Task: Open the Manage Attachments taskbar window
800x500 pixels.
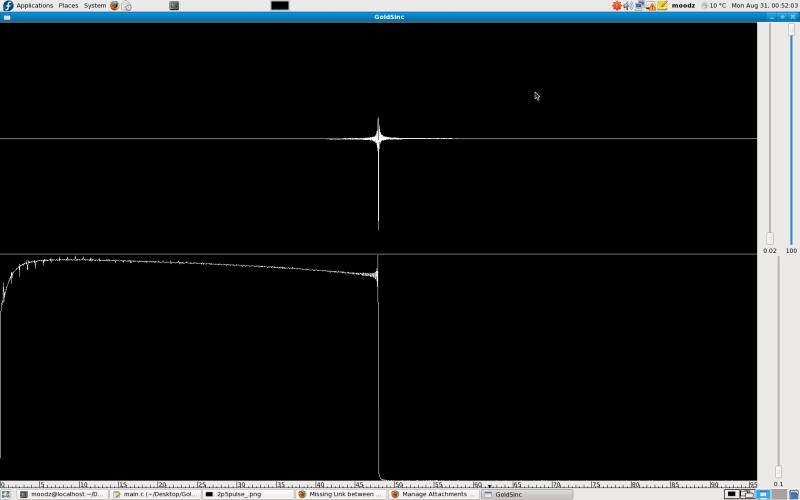Action: (433, 494)
